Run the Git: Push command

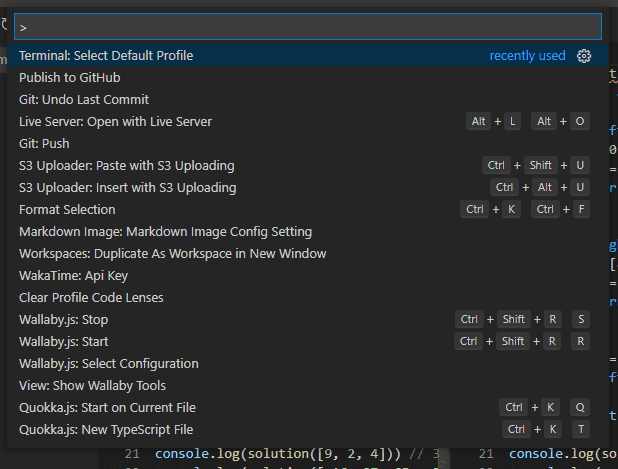pos(308,143)
